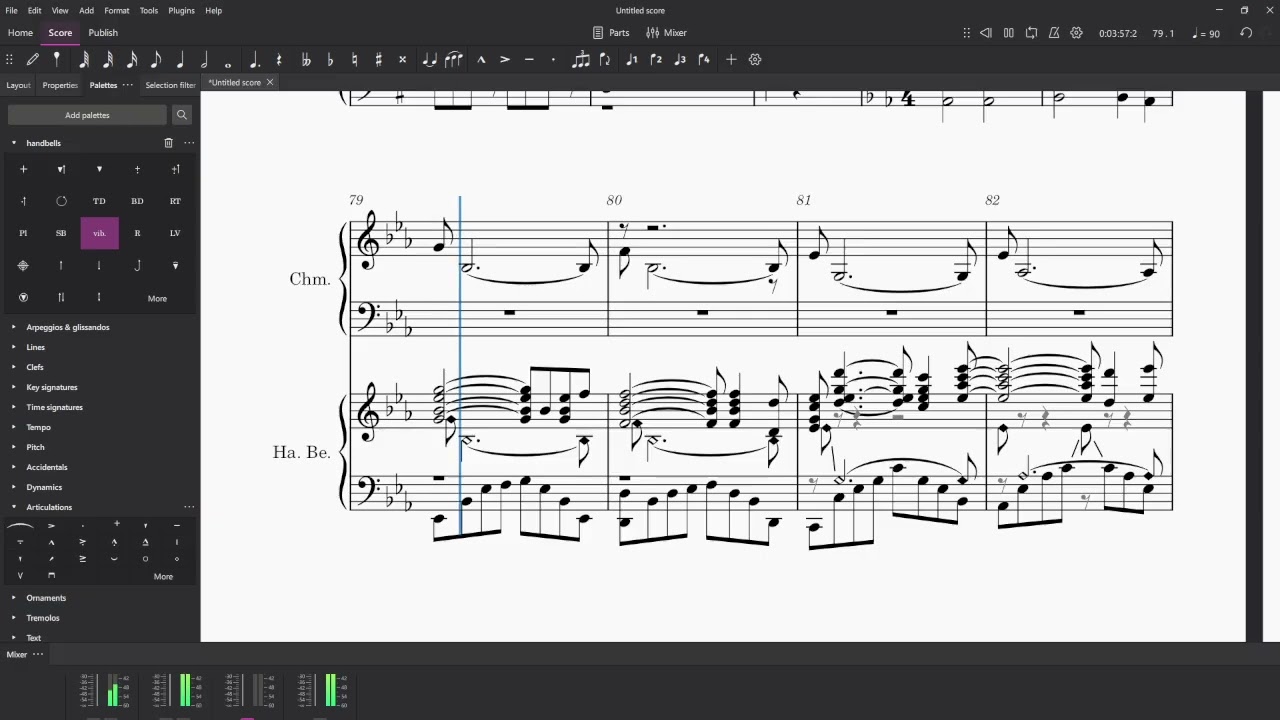Delete the handbells palette
The height and width of the screenshot is (720, 1280).
[168, 143]
